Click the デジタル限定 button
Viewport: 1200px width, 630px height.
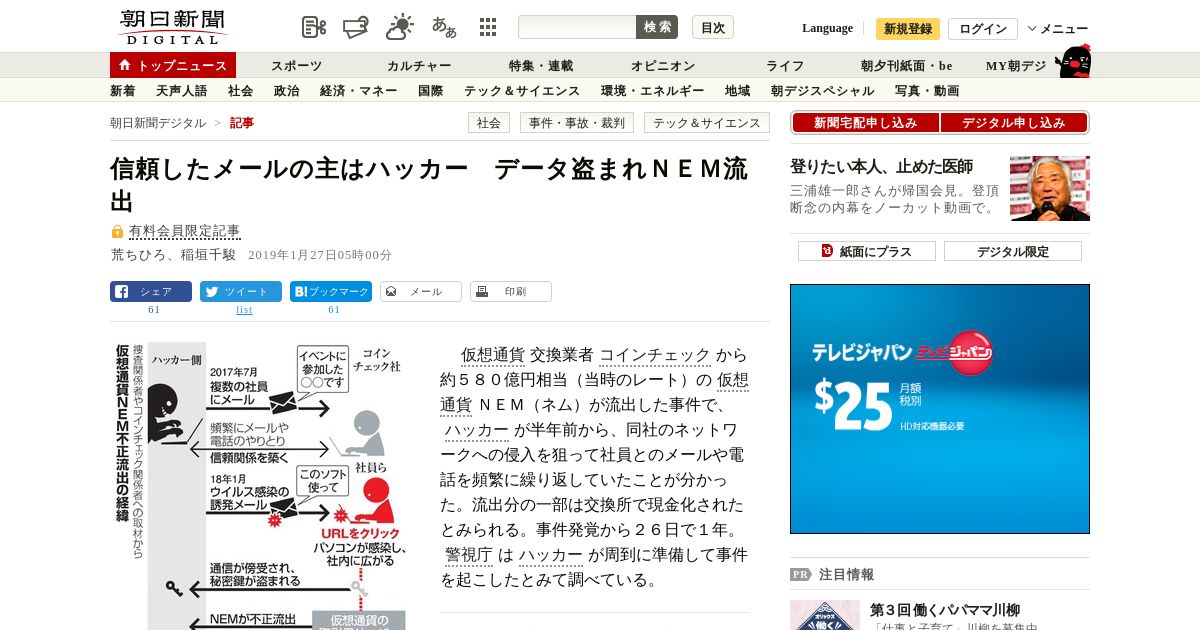[1013, 251]
